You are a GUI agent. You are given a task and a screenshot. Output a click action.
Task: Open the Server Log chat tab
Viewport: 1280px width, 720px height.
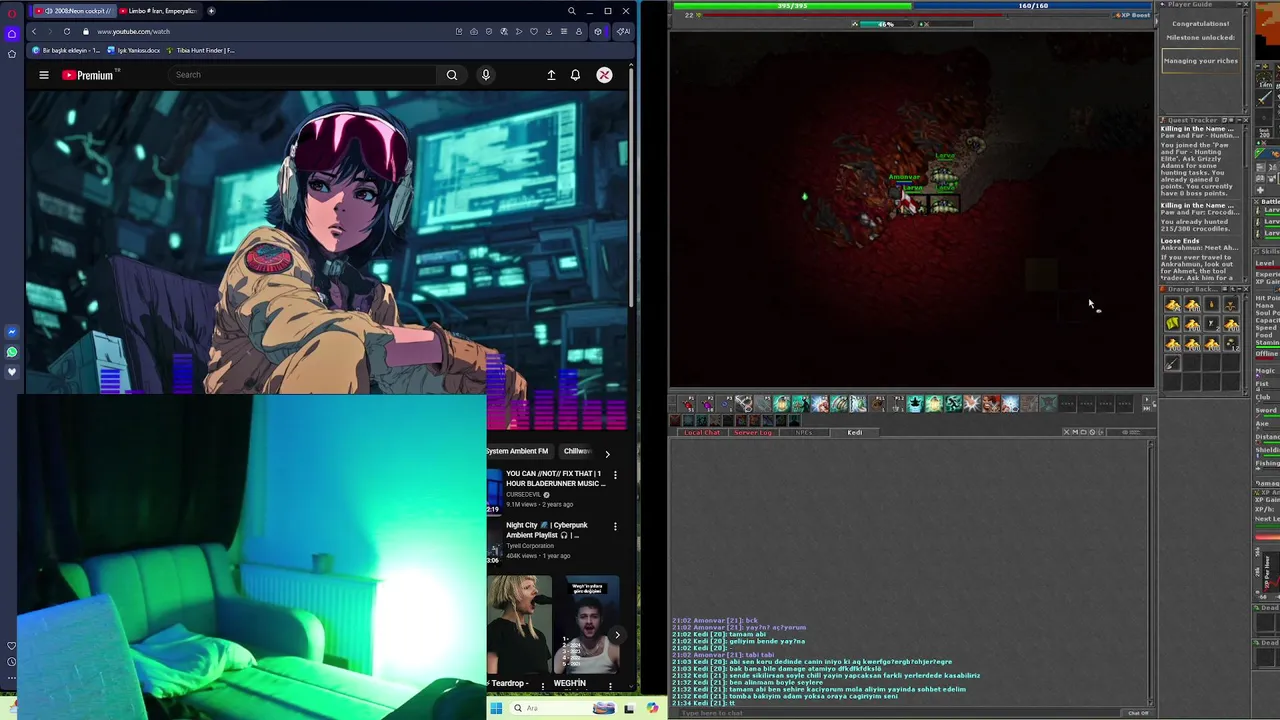click(753, 432)
